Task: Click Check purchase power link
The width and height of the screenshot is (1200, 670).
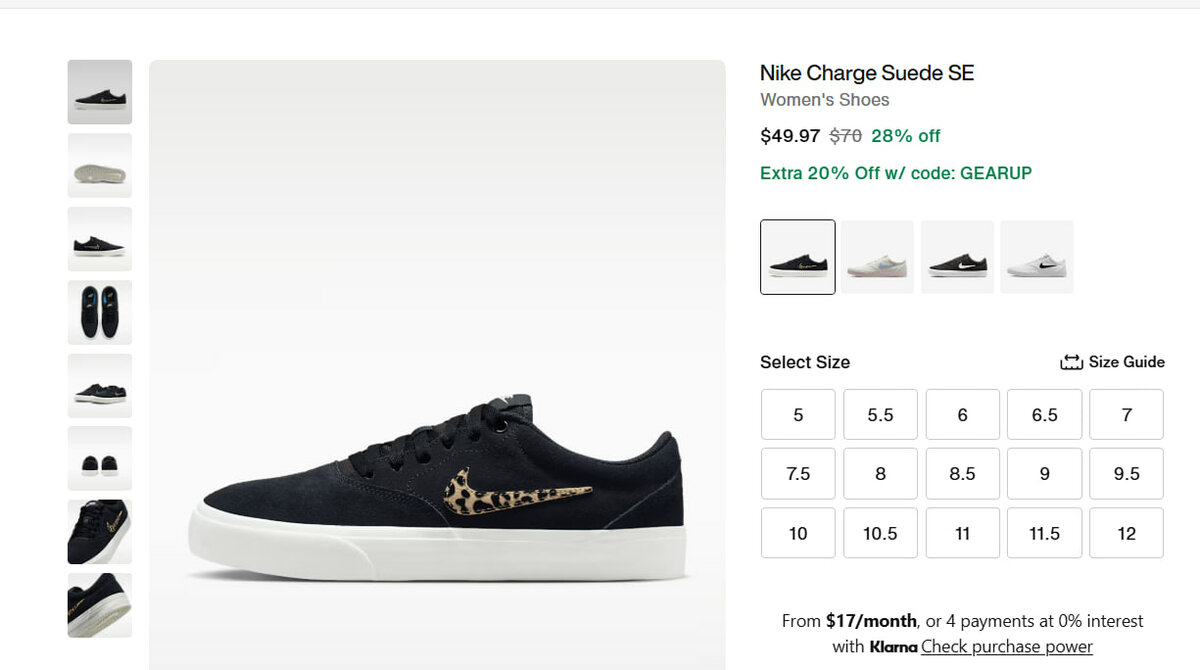Action: 1006,646
